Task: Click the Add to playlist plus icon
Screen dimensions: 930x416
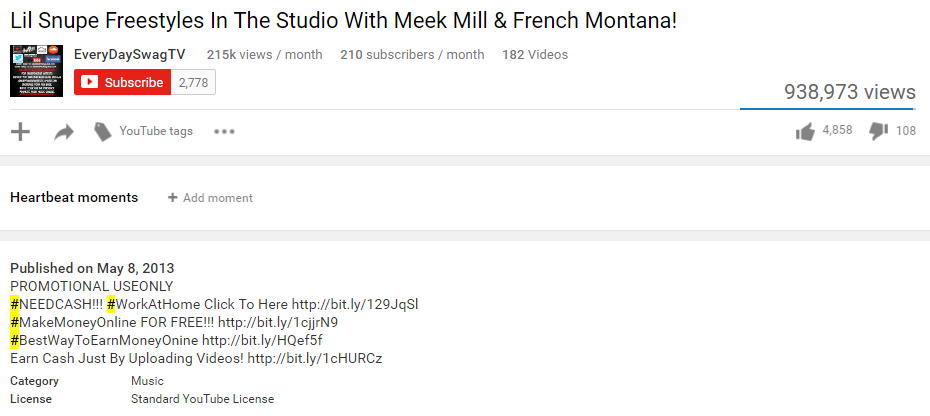Action: point(20,131)
